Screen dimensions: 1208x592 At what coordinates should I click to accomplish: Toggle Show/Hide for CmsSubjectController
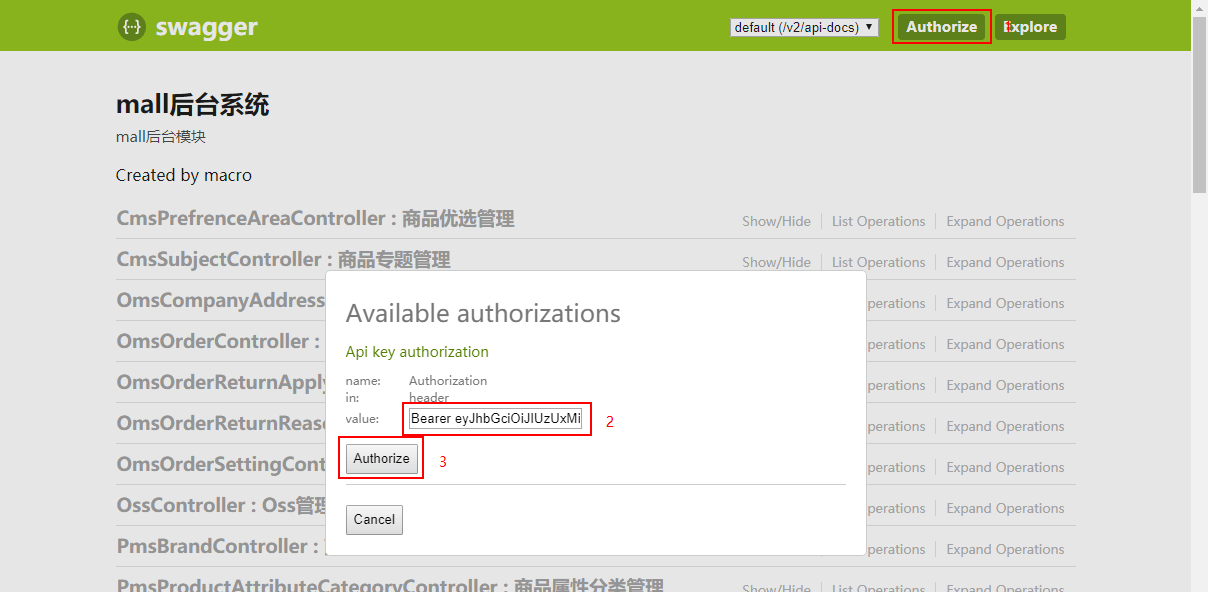[776, 262]
